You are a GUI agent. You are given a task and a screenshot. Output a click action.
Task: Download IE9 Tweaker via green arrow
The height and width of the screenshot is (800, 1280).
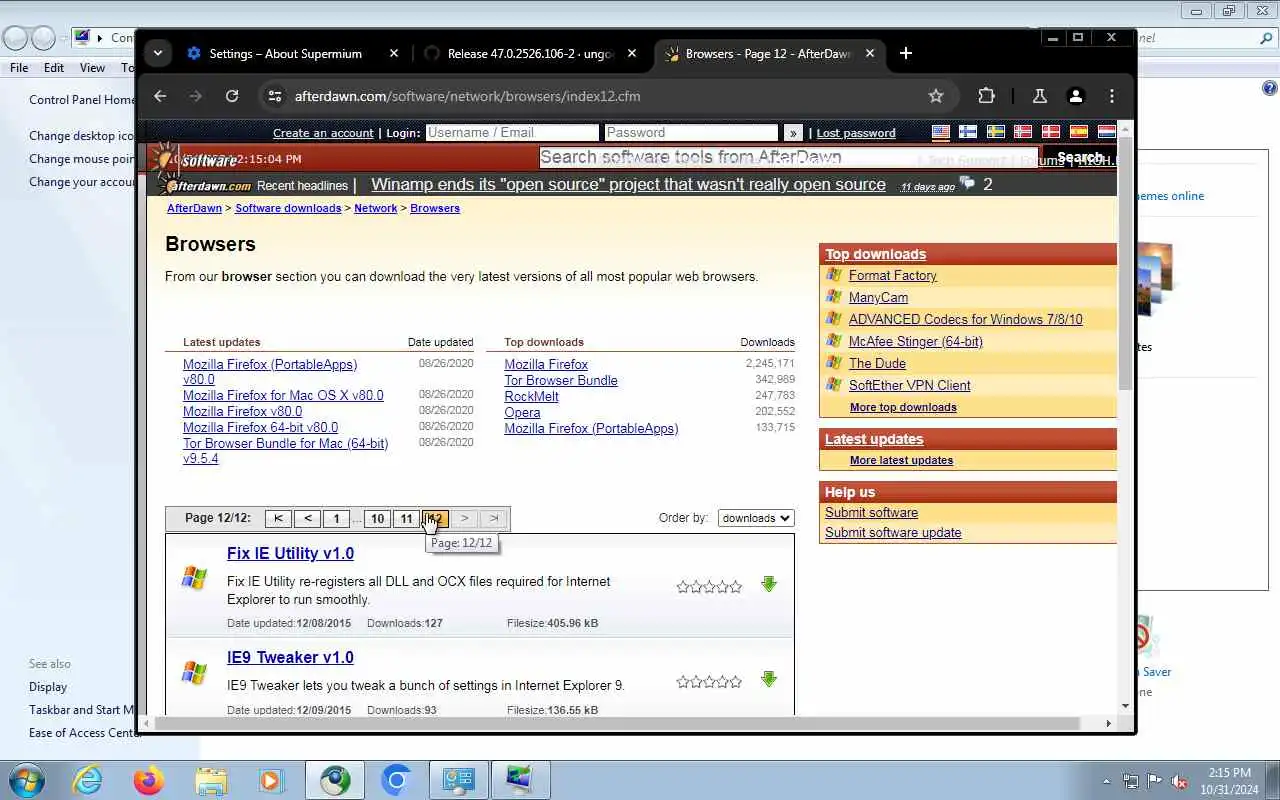tap(769, 679)
